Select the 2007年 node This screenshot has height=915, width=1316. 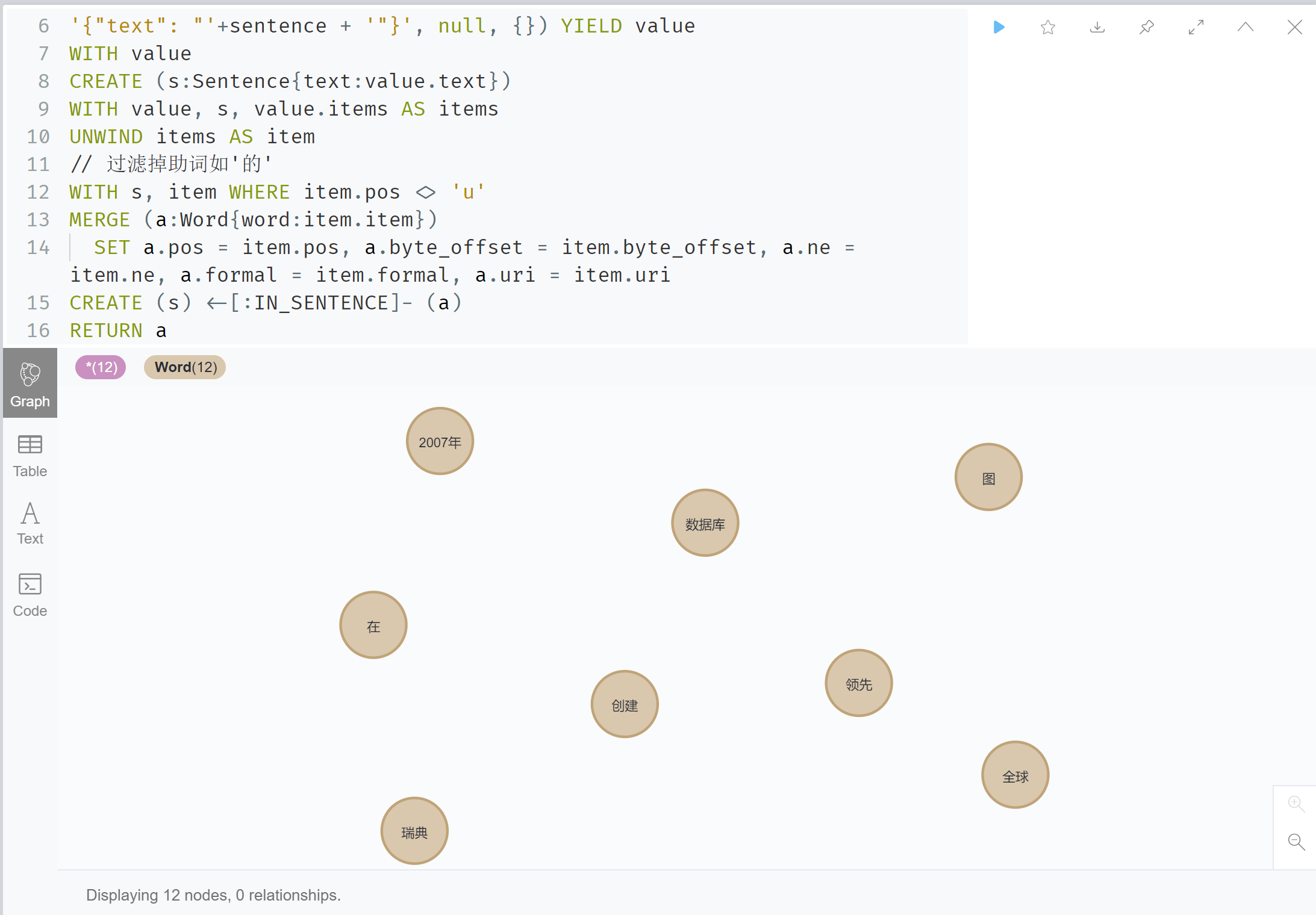439,441
